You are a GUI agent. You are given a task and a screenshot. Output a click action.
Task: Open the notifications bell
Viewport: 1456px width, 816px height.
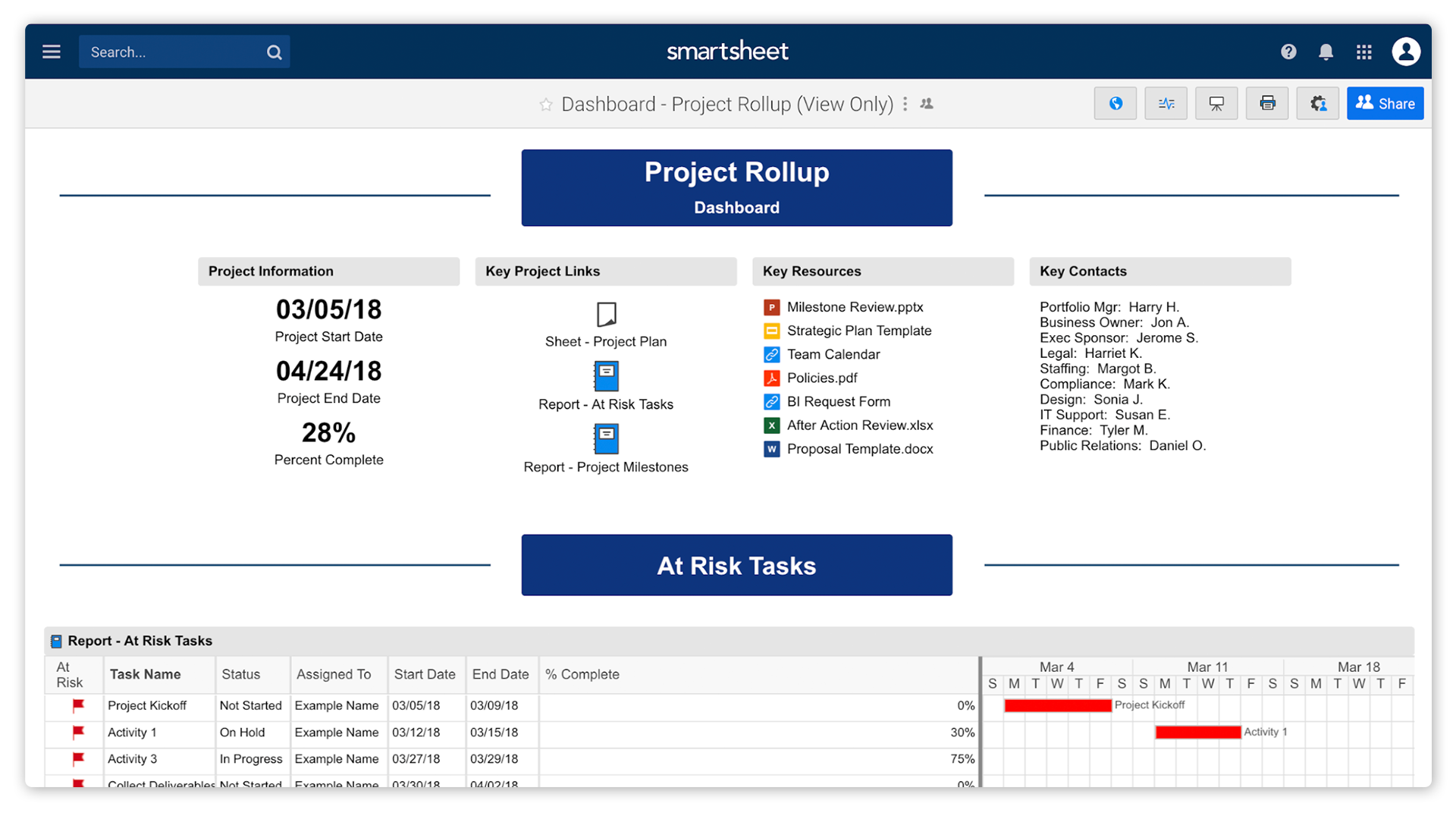coord(1326,52)
